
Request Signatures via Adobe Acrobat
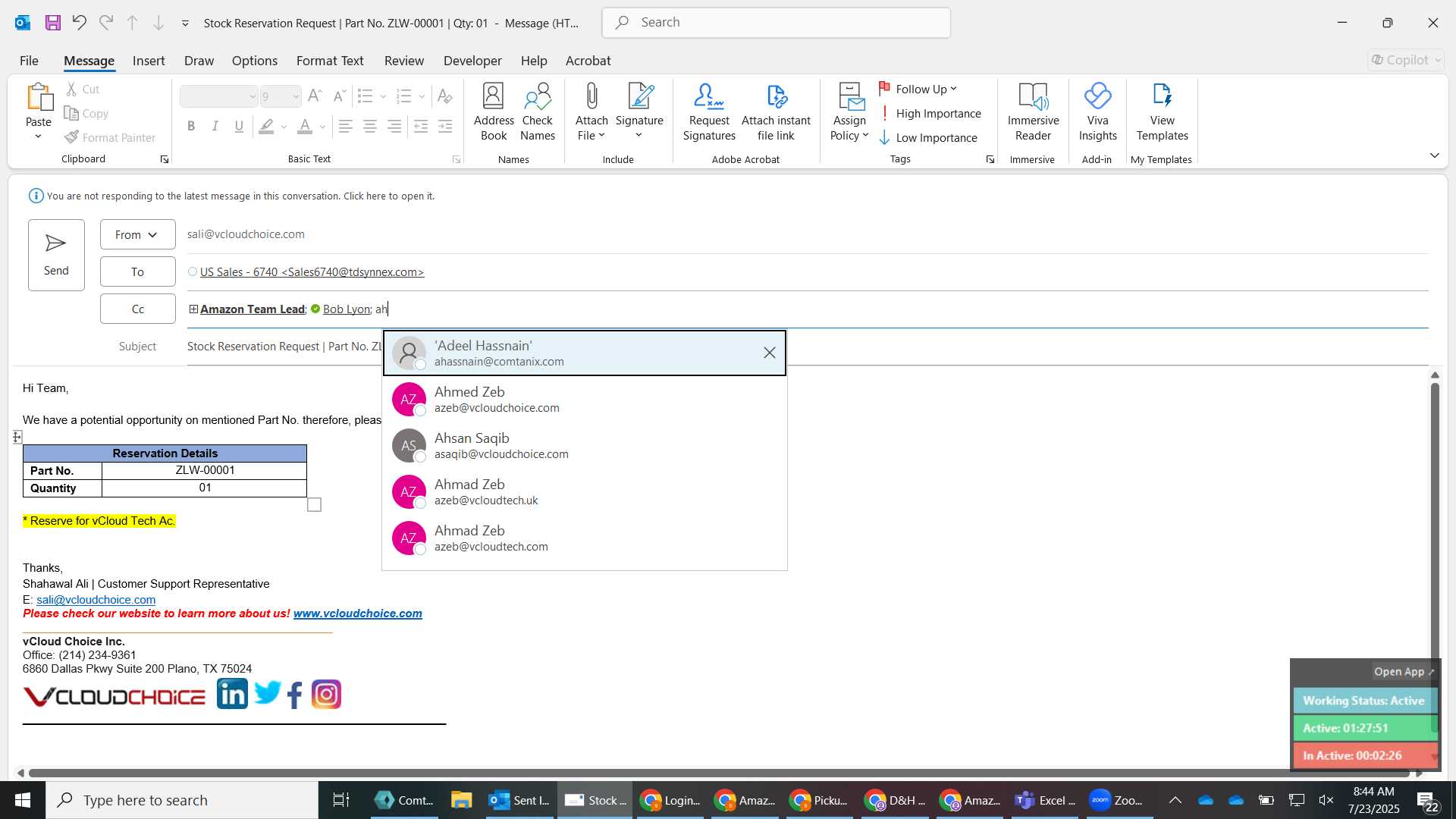pyautogui.click(x=709, y=112)
